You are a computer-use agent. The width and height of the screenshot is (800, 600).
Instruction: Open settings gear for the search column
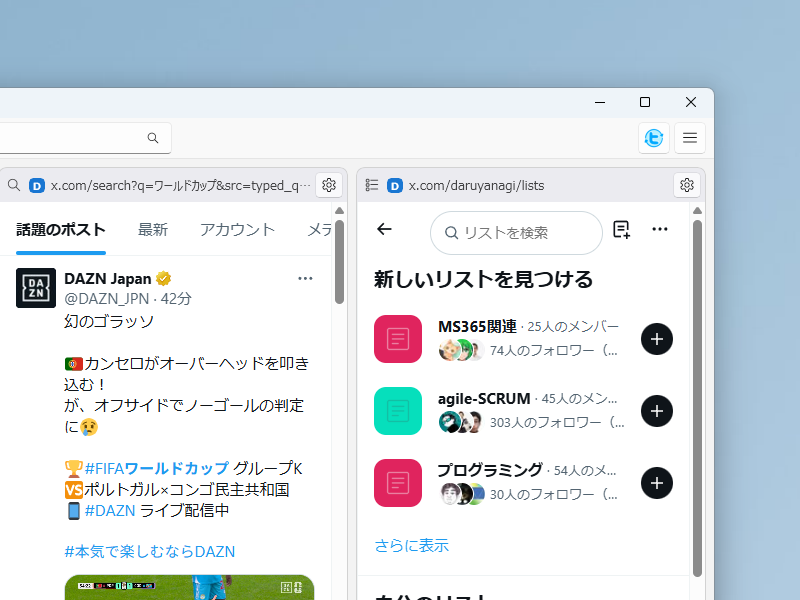click(x=329, y=185)
